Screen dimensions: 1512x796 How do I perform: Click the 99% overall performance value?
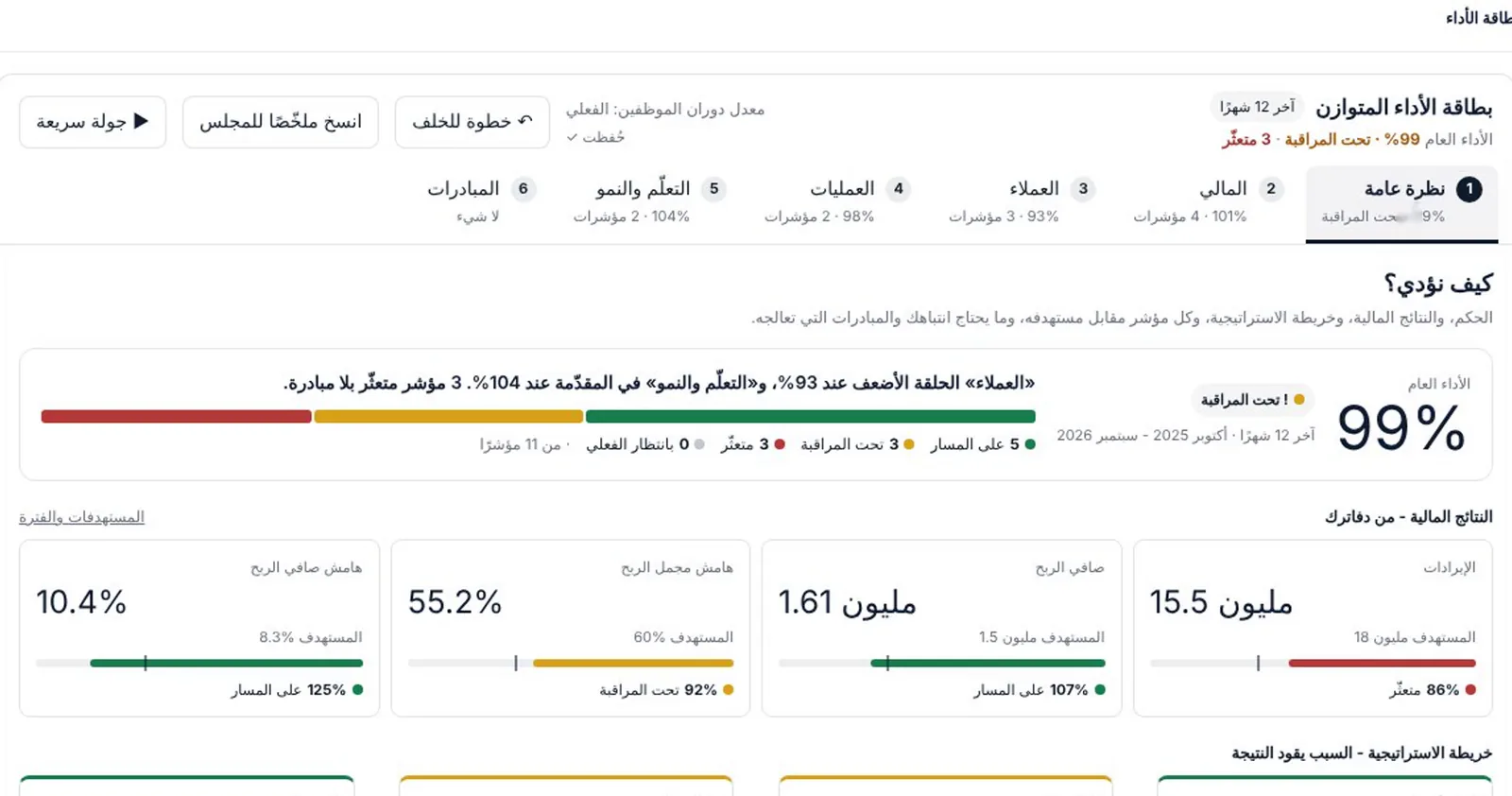pos(1401,427)
